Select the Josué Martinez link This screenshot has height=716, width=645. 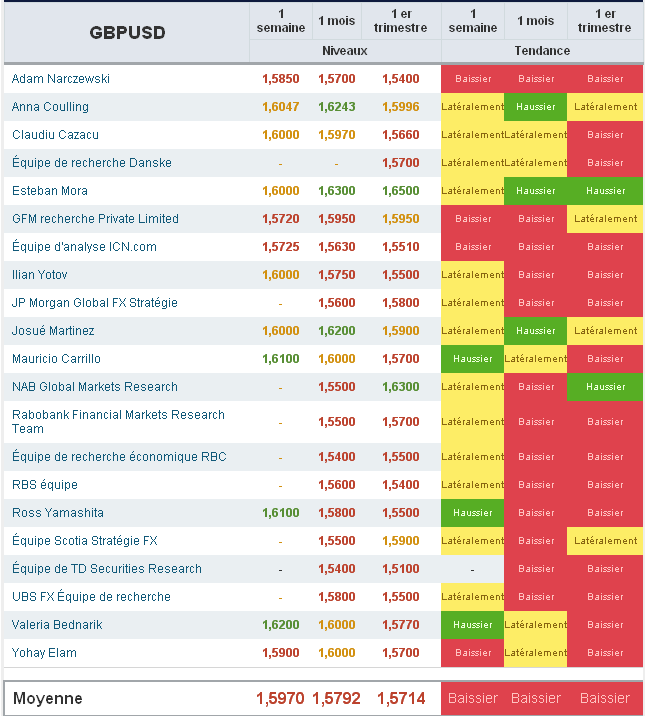[x=53, y=331]
